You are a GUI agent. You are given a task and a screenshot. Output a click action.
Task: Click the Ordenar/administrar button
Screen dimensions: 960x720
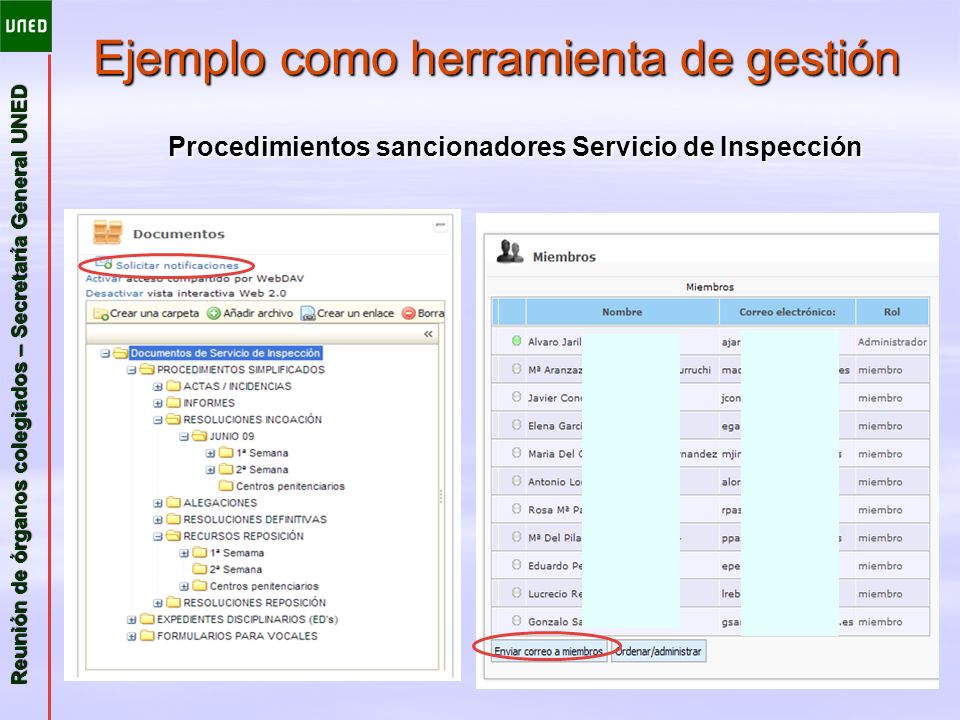(x=658, y=651)
